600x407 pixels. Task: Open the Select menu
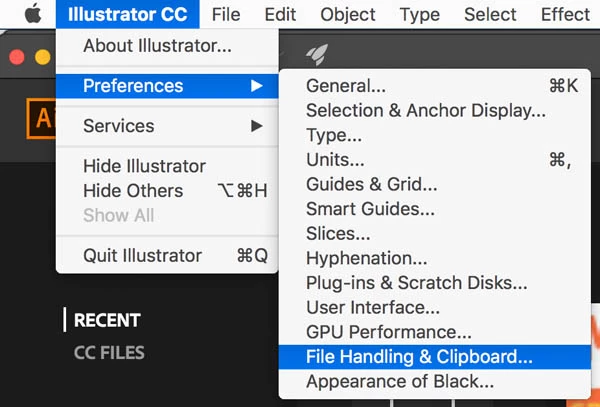pyautogui.click(x=490, y=14)
